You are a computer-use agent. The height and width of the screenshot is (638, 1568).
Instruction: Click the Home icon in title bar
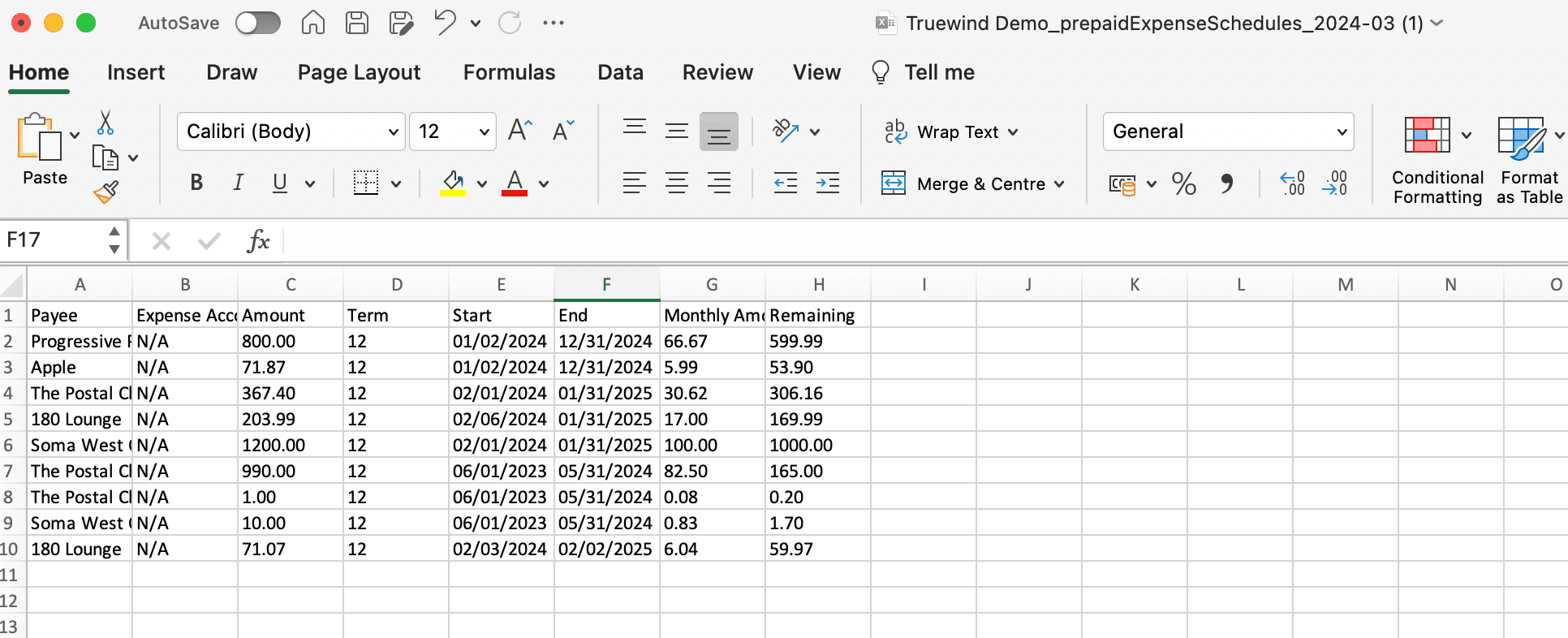tap(313, 23)
